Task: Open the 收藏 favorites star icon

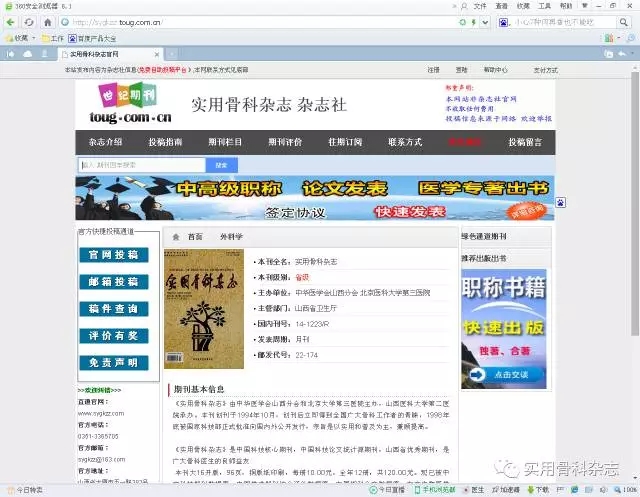Action: (x=9, y=38)
